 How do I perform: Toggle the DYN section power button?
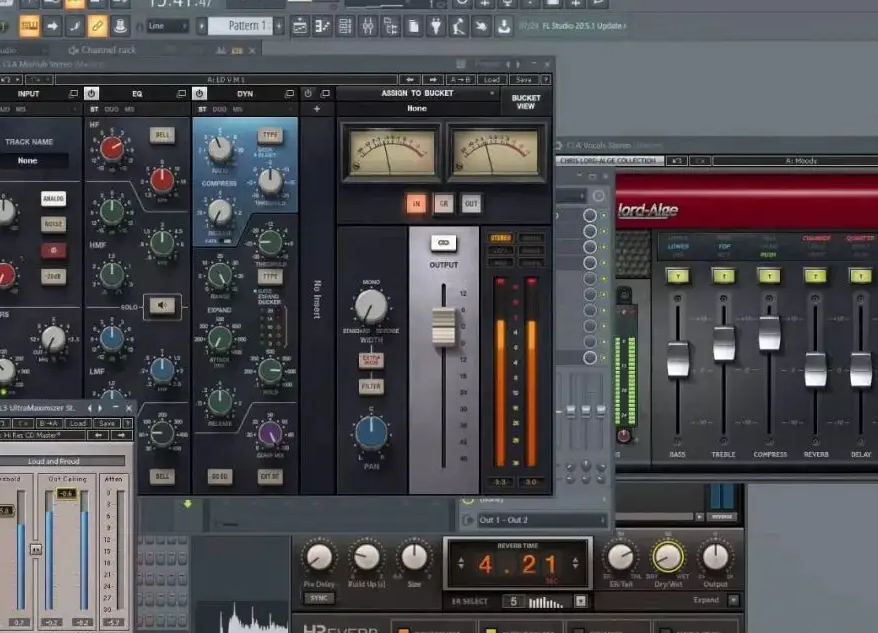[199, 94]
